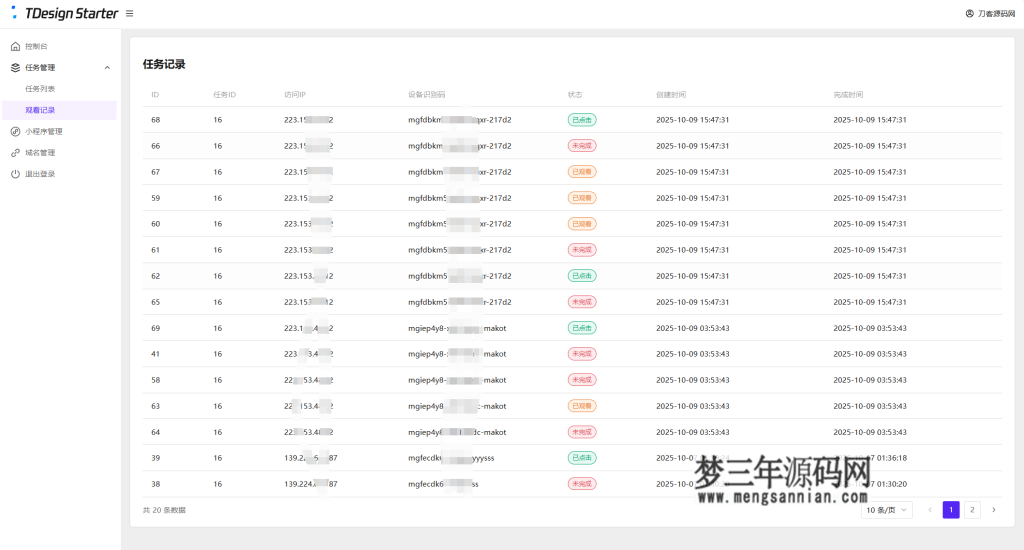
Task: Open the user account icon at top right
Action: pos(969,14)
